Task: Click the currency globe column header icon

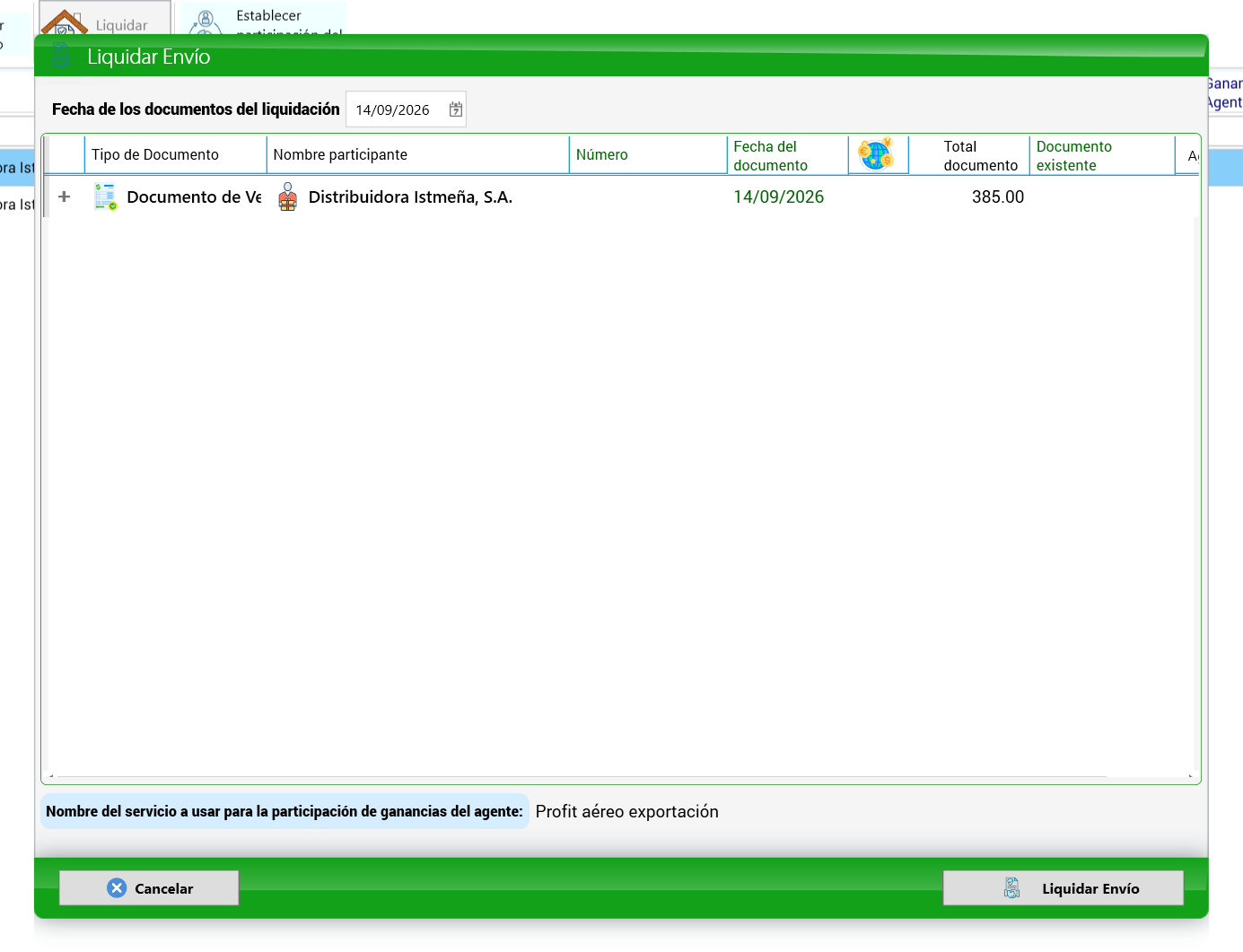Action: (x=876, y=154)
